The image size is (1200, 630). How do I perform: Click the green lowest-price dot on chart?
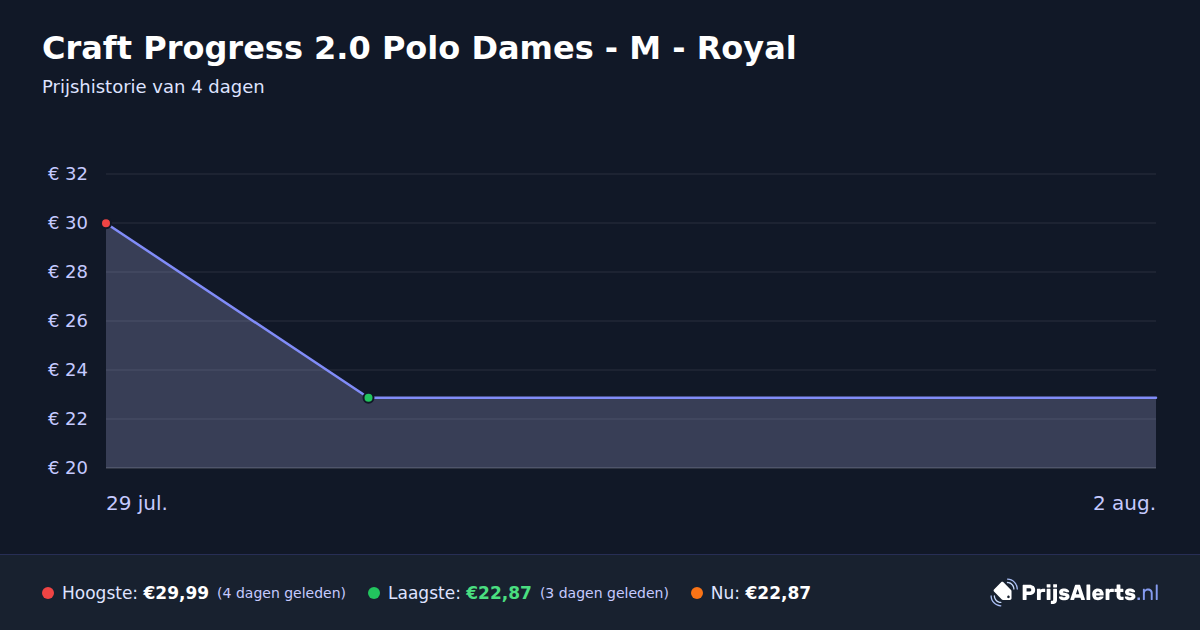tap(368, 398)
